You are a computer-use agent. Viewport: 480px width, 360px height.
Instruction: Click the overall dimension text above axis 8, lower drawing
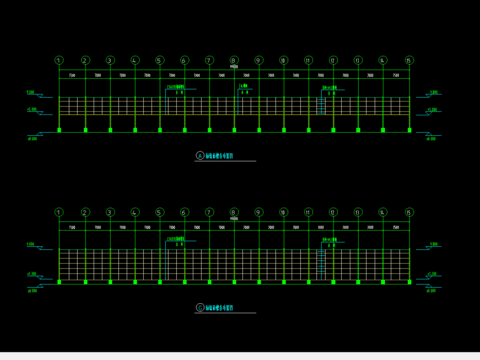[234, 219]
